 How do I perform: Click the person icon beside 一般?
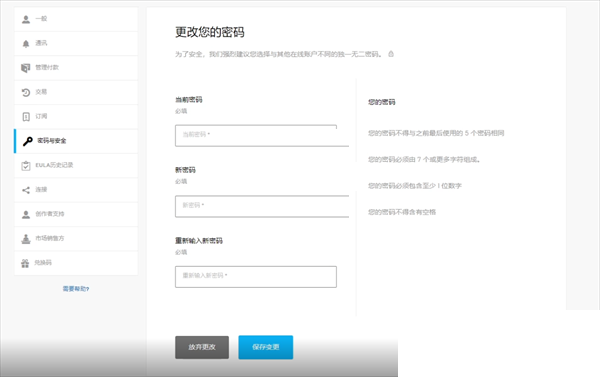26,19
